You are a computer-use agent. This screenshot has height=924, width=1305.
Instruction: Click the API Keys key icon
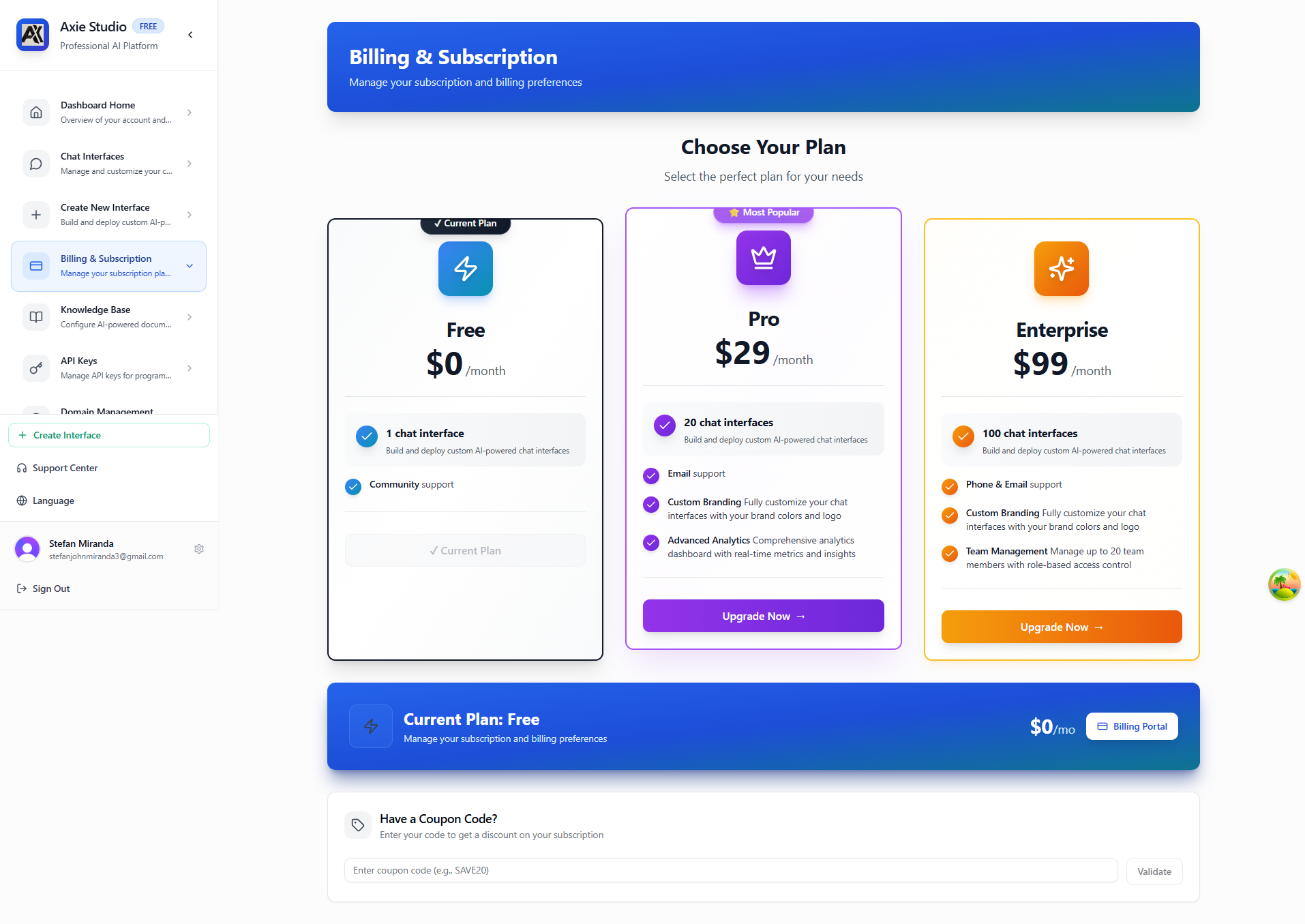click(x=36, y=368)
